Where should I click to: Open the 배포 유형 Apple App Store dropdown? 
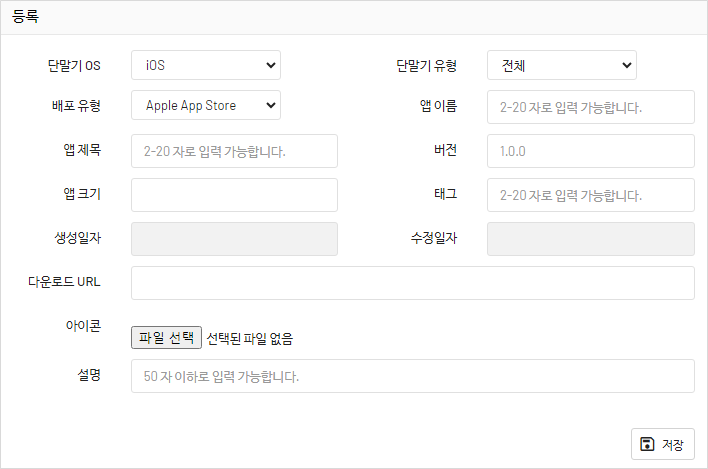click(x=206, y=104)
